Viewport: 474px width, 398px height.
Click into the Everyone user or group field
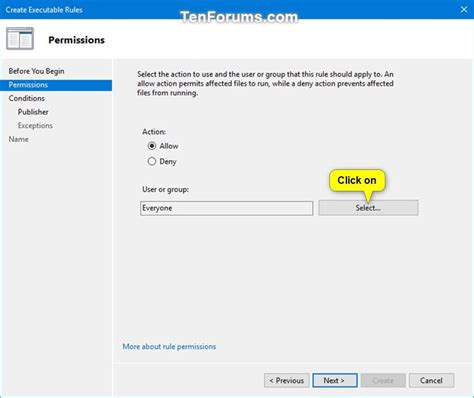point(226,208)
